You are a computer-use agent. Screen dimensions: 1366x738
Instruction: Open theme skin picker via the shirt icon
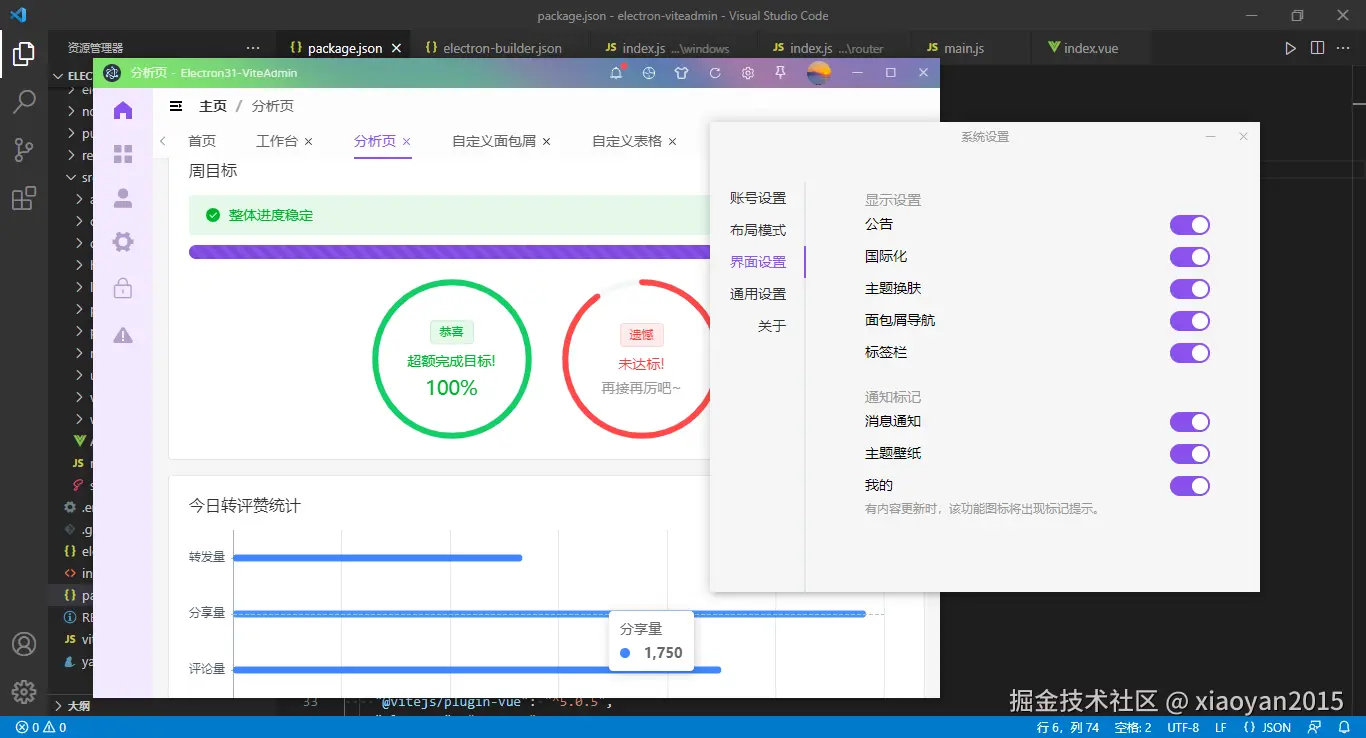(681, 72)
